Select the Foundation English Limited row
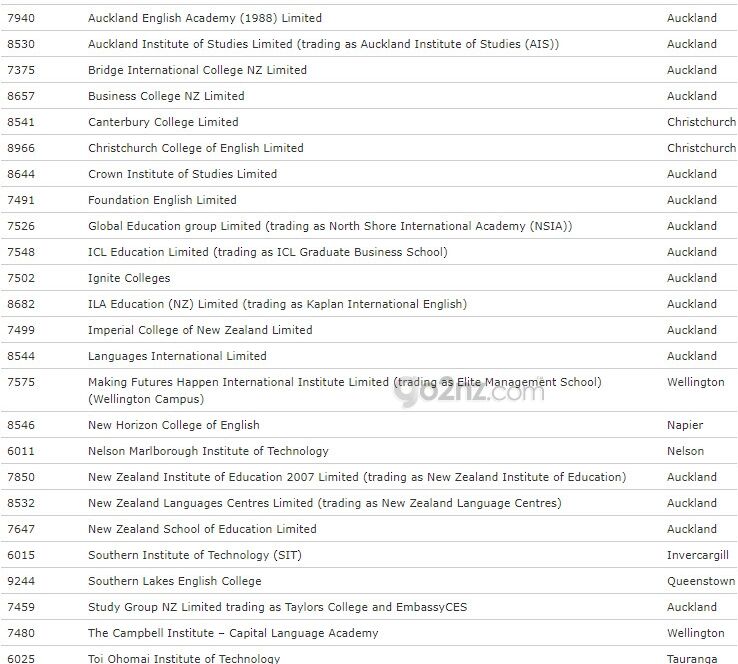 (x=162, y=200)
